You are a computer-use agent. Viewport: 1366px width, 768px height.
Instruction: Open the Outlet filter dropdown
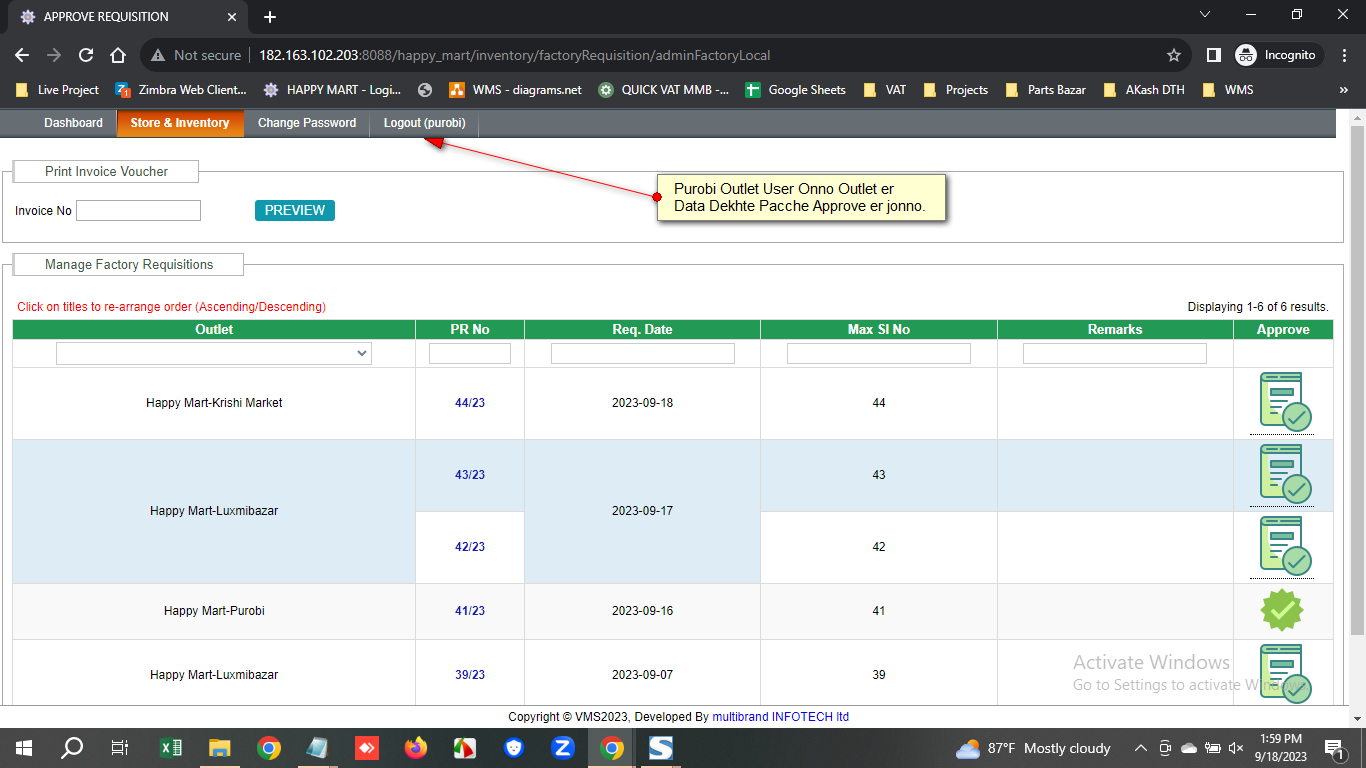point(214,353)
